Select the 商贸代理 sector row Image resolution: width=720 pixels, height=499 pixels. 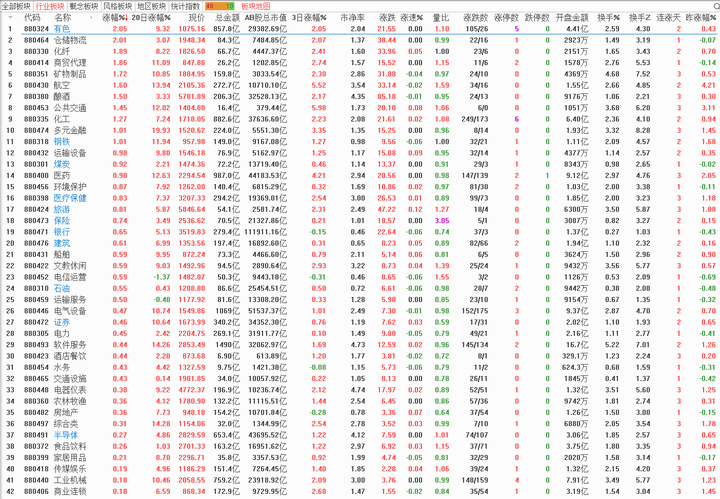[x=360, y=62]
